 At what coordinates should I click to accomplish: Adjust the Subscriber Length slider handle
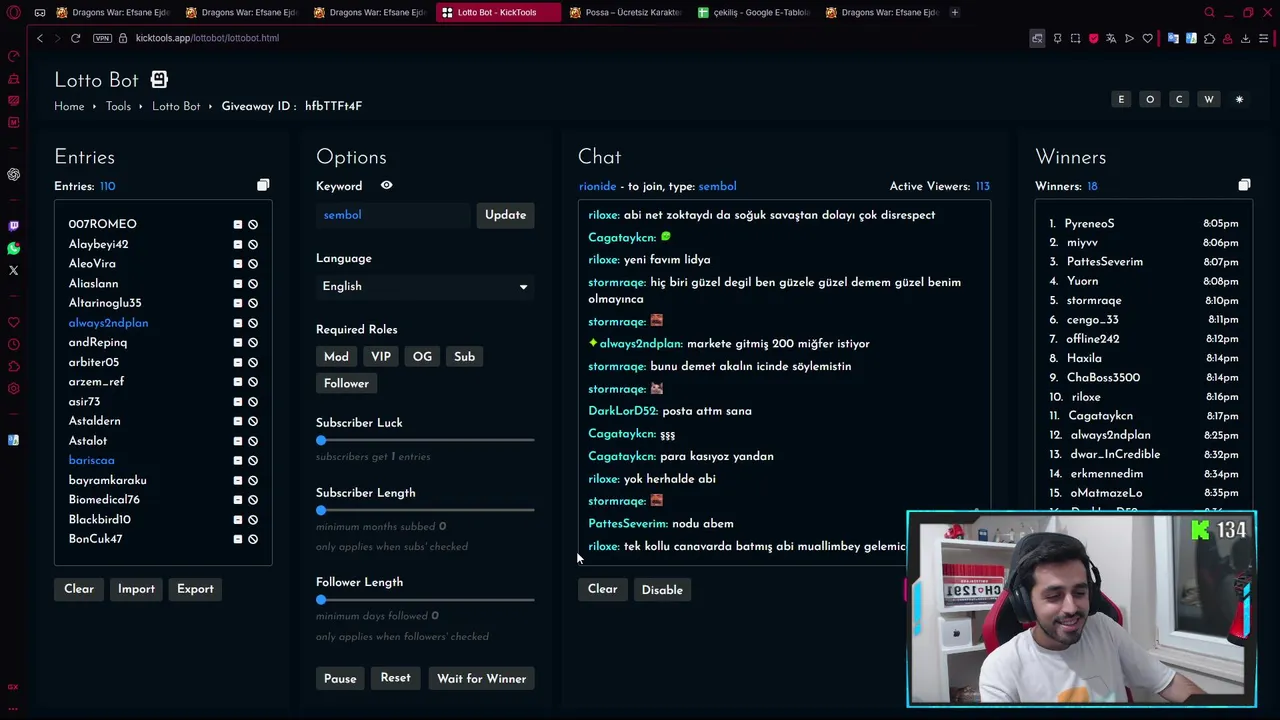click(x=321, y=510)
